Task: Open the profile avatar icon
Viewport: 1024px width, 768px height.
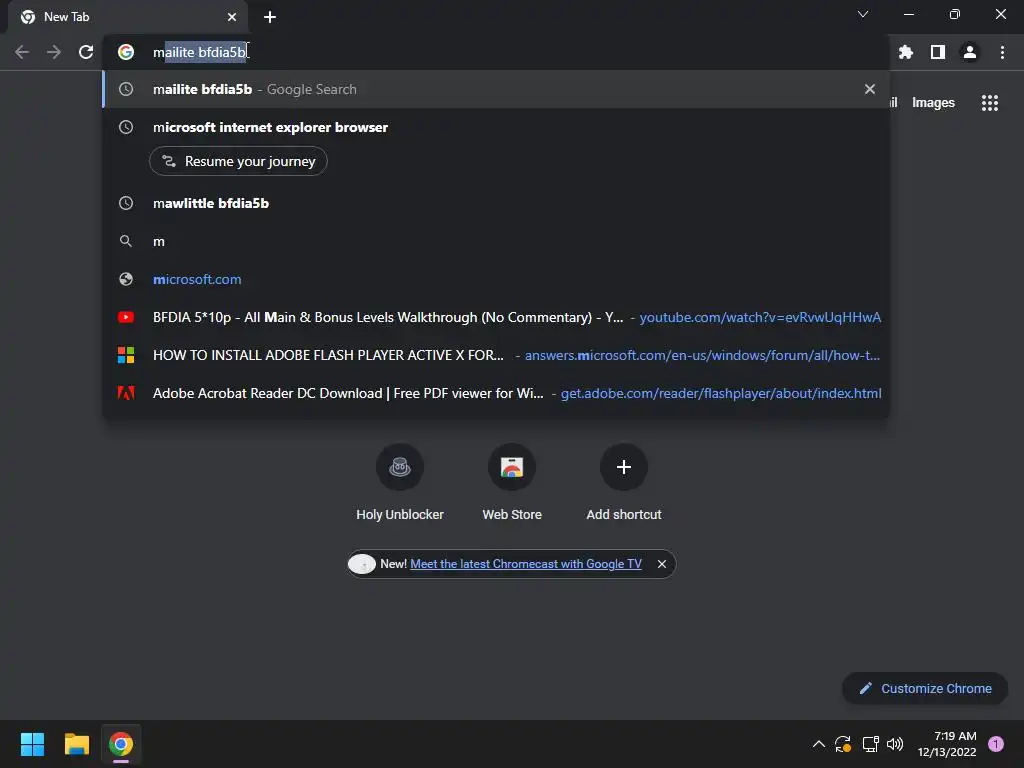Action: [970, 52]
